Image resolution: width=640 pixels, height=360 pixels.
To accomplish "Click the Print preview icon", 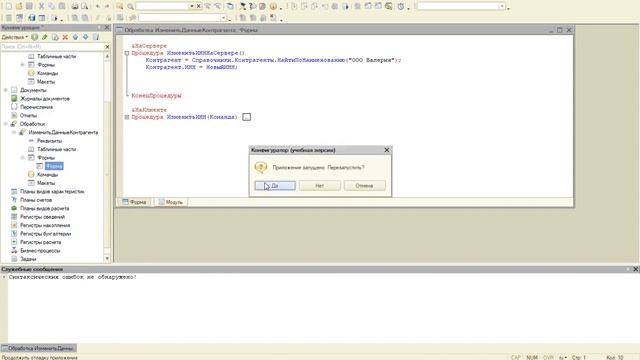I will [84, 6].
